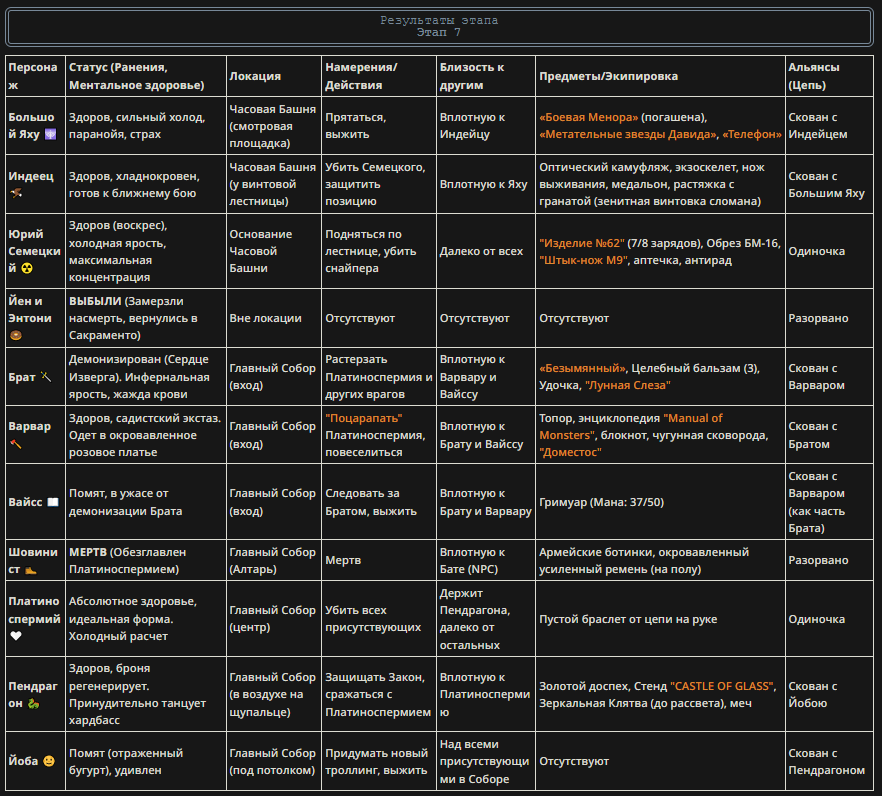Click the white book emoji beside Вайсс

(52, 502)
